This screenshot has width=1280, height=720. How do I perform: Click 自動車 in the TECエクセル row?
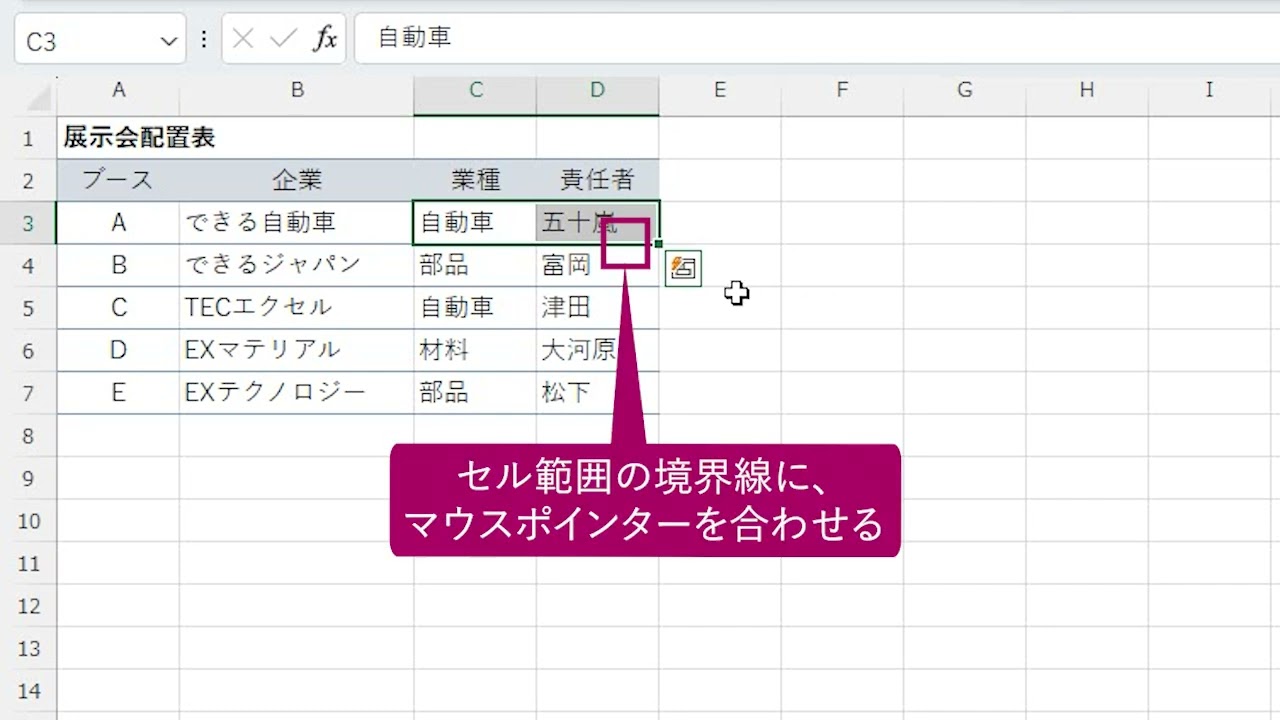point(475,308)
